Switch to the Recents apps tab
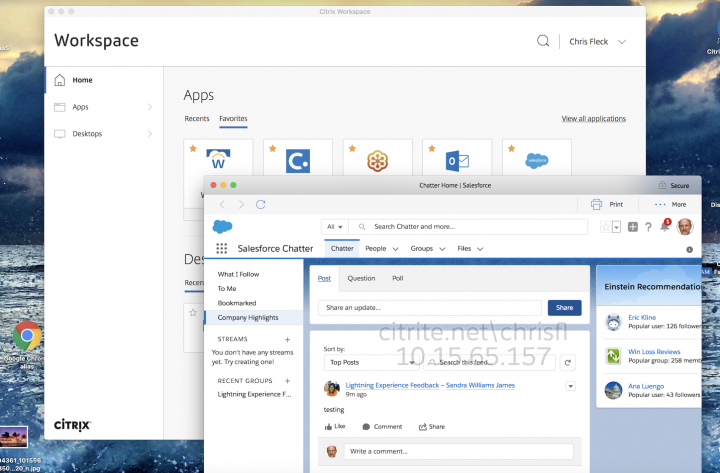Viewport: 720px width, 473px height. tap(197, 118)
